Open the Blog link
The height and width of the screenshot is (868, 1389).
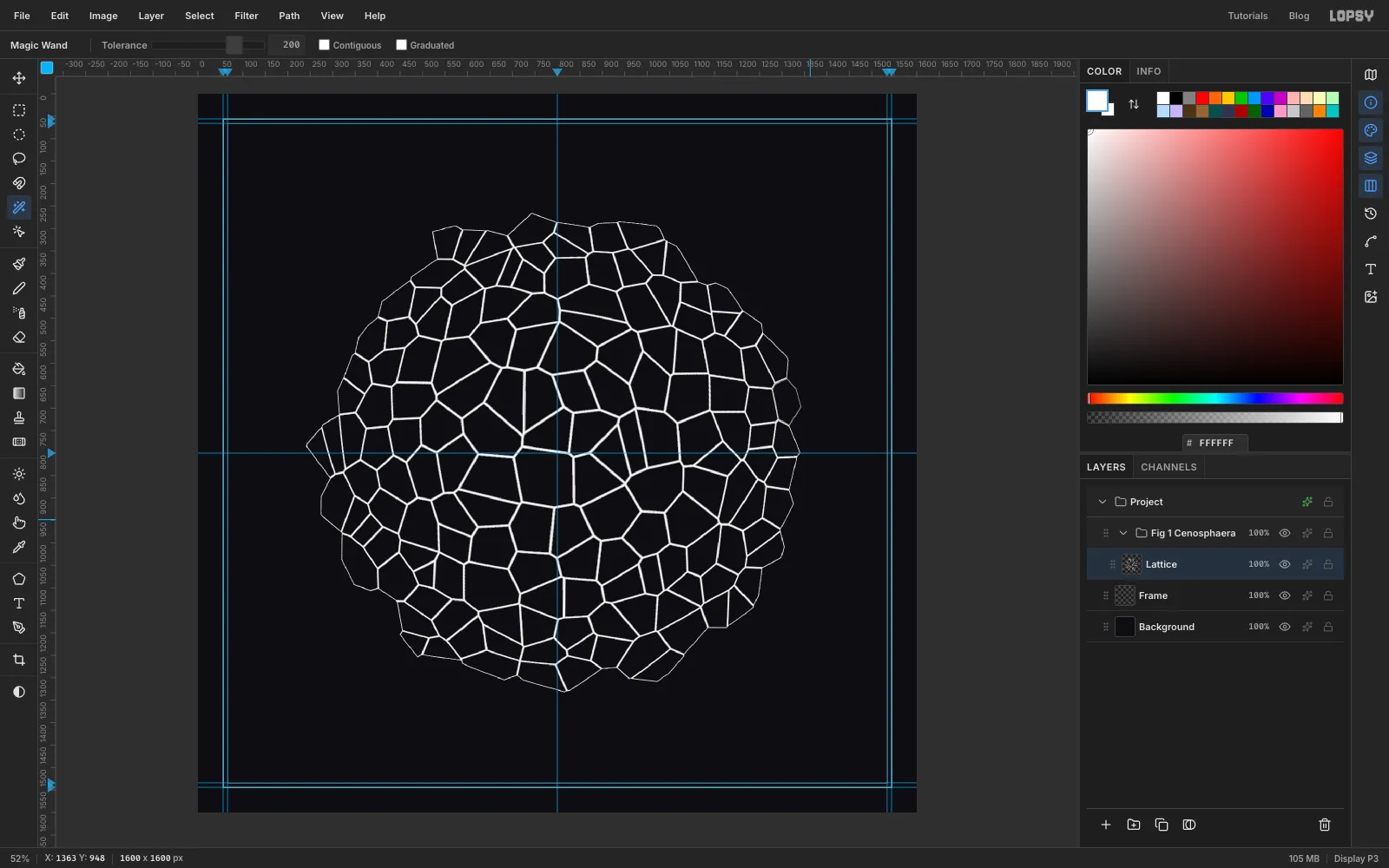click(1299, 16)
